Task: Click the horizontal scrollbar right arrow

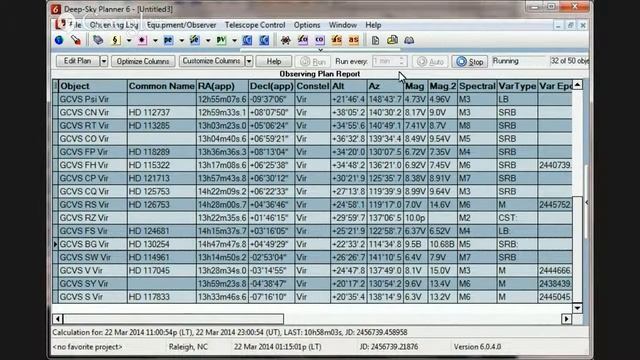Action: (x=566, y=319)
